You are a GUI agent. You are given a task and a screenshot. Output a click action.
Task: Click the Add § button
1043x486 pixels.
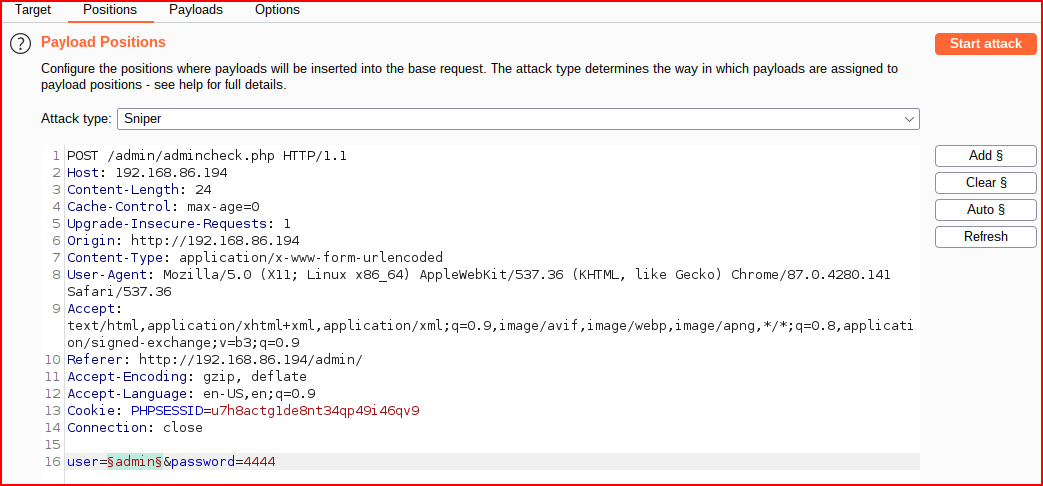pos(985,156)
